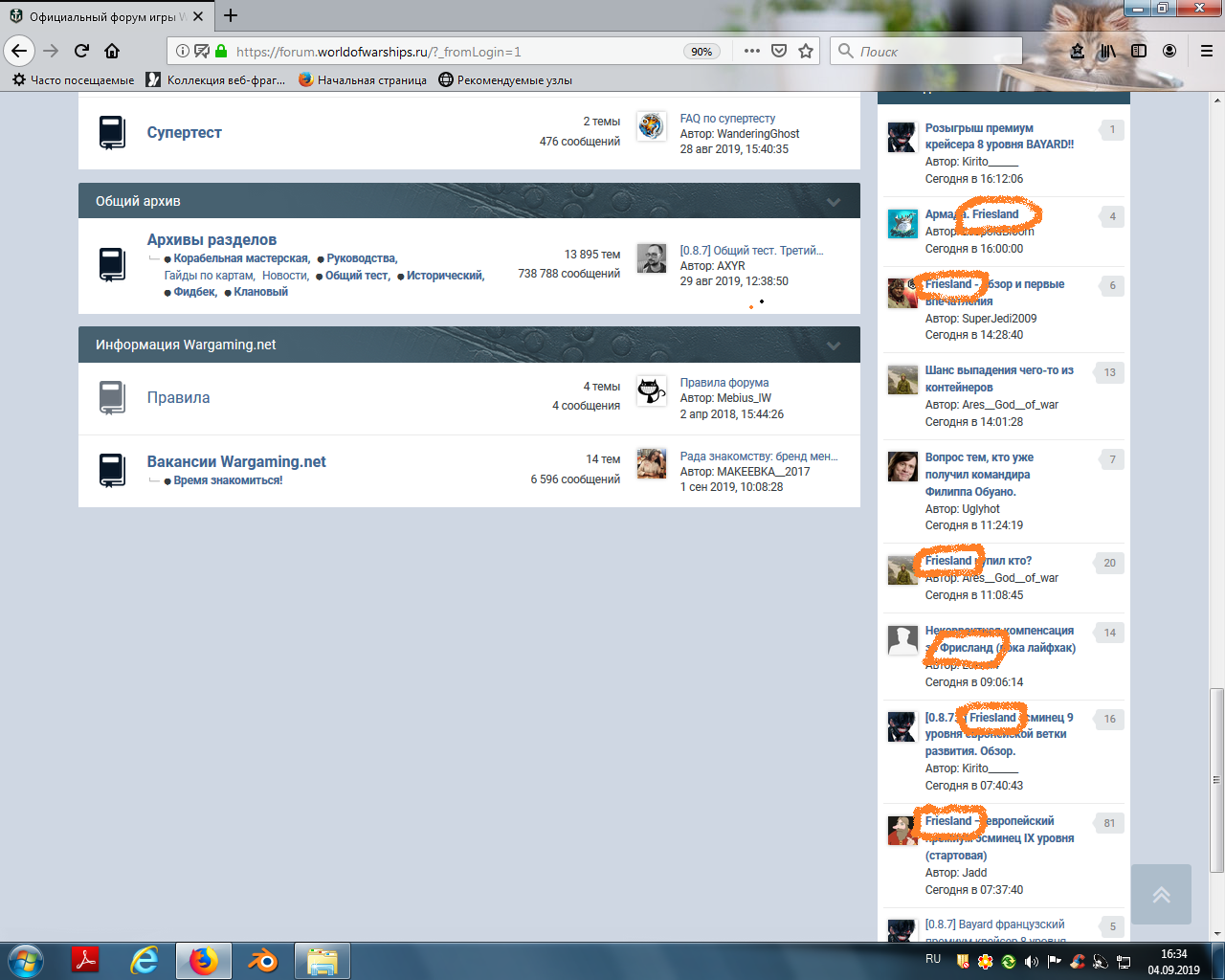Collapse the Общий архив category
Image resolution: width=1225 pixels, height=980 pixels.
click(834, 202)
